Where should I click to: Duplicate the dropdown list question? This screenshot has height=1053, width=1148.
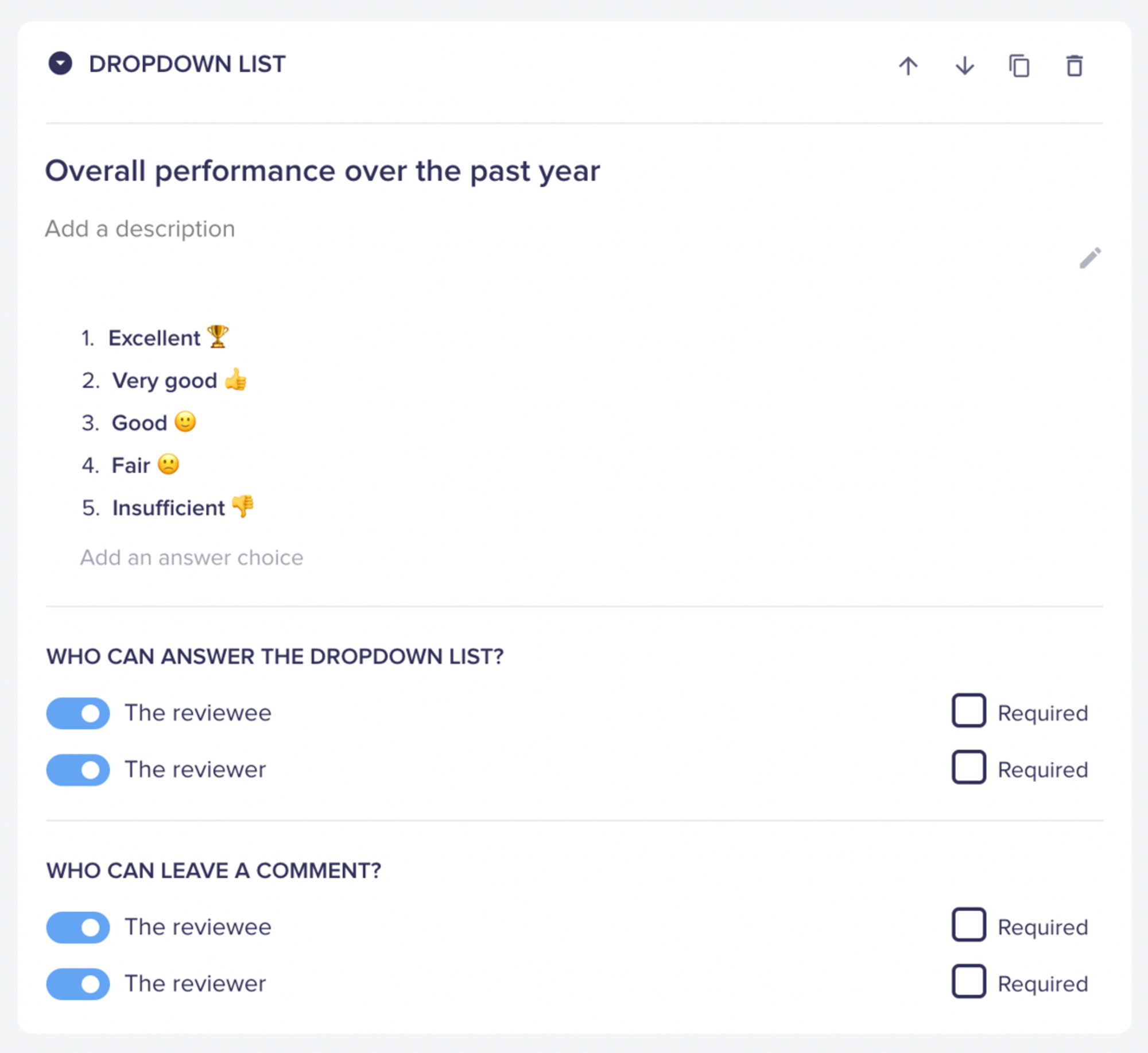click(x=1019, y=66)
